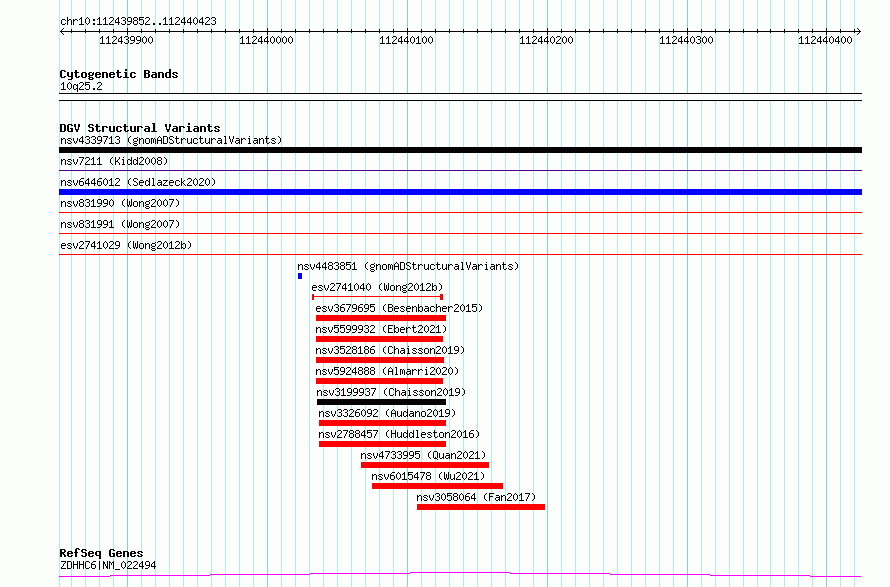This screenshot has width=890, height=587.
Task: Open the nsv3528186 (Chaisson2019) red bar
Action: pos(379,360)
